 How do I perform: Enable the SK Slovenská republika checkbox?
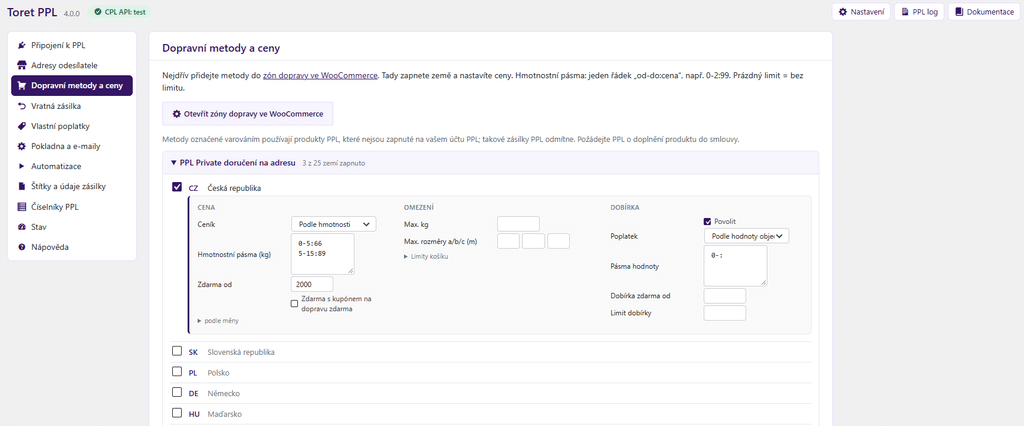177,352
